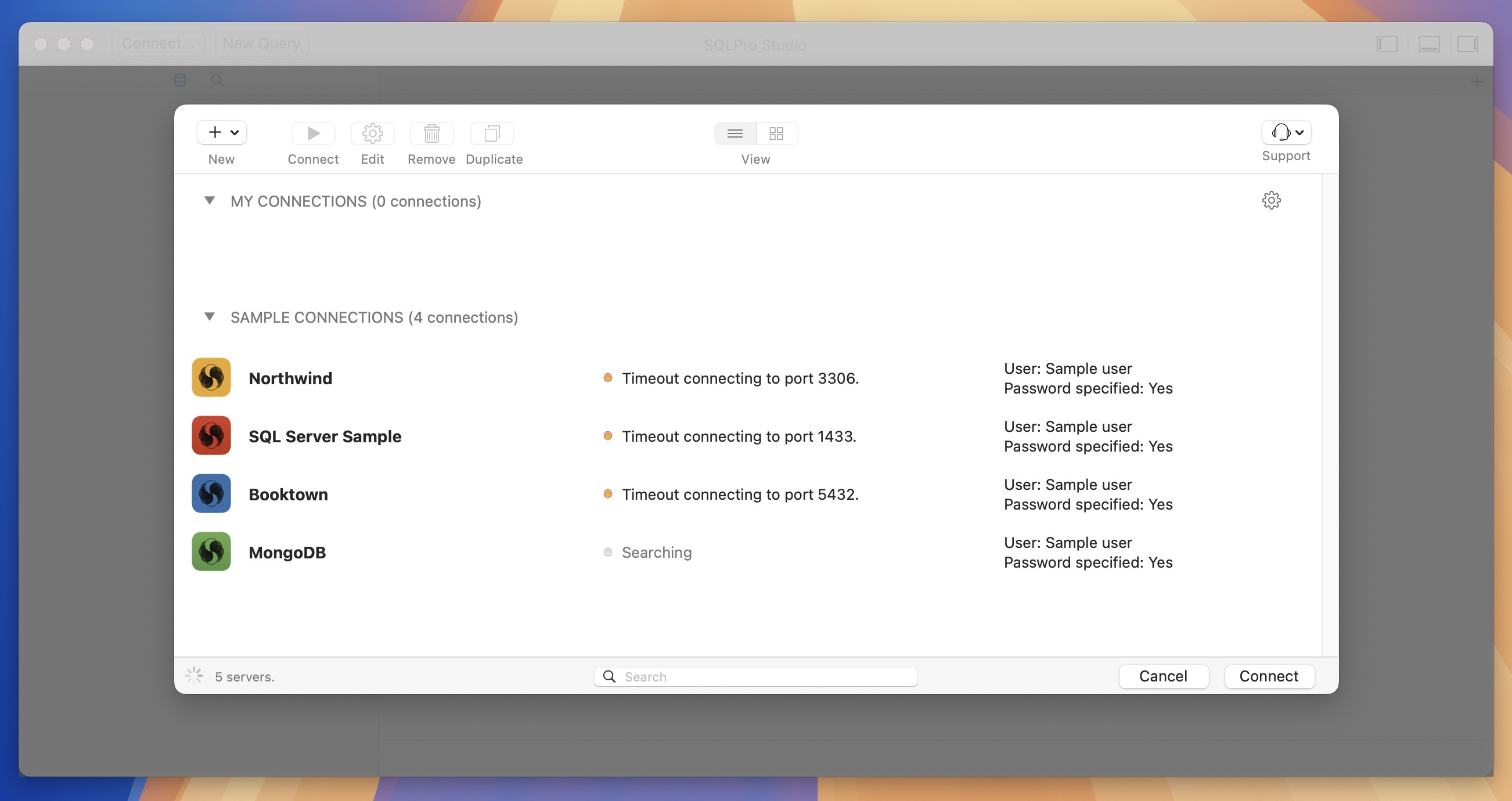Click the Search input field

pyautogui.click(x=756, y=676)
